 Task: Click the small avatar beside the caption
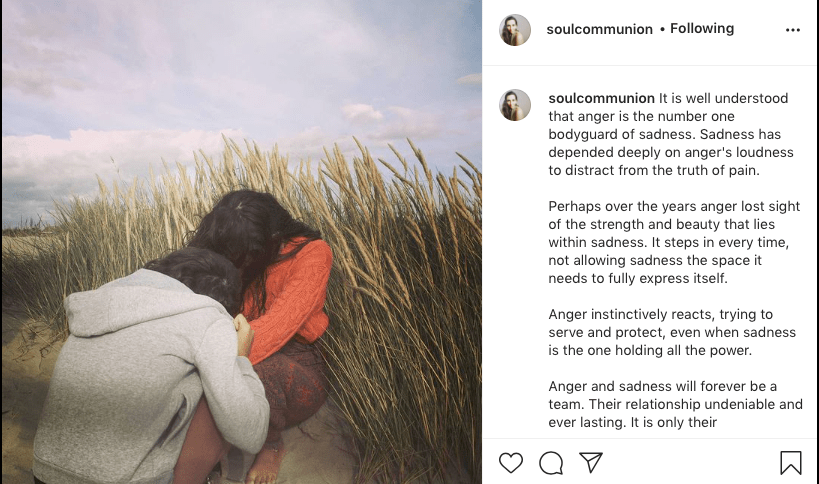coord(515,105)
